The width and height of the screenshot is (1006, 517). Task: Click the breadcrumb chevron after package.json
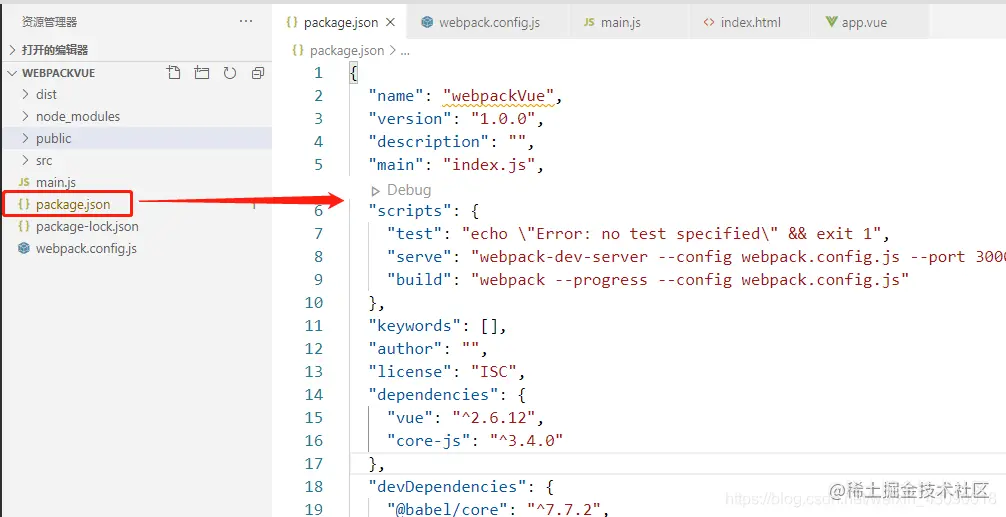[x=393, y=51]
